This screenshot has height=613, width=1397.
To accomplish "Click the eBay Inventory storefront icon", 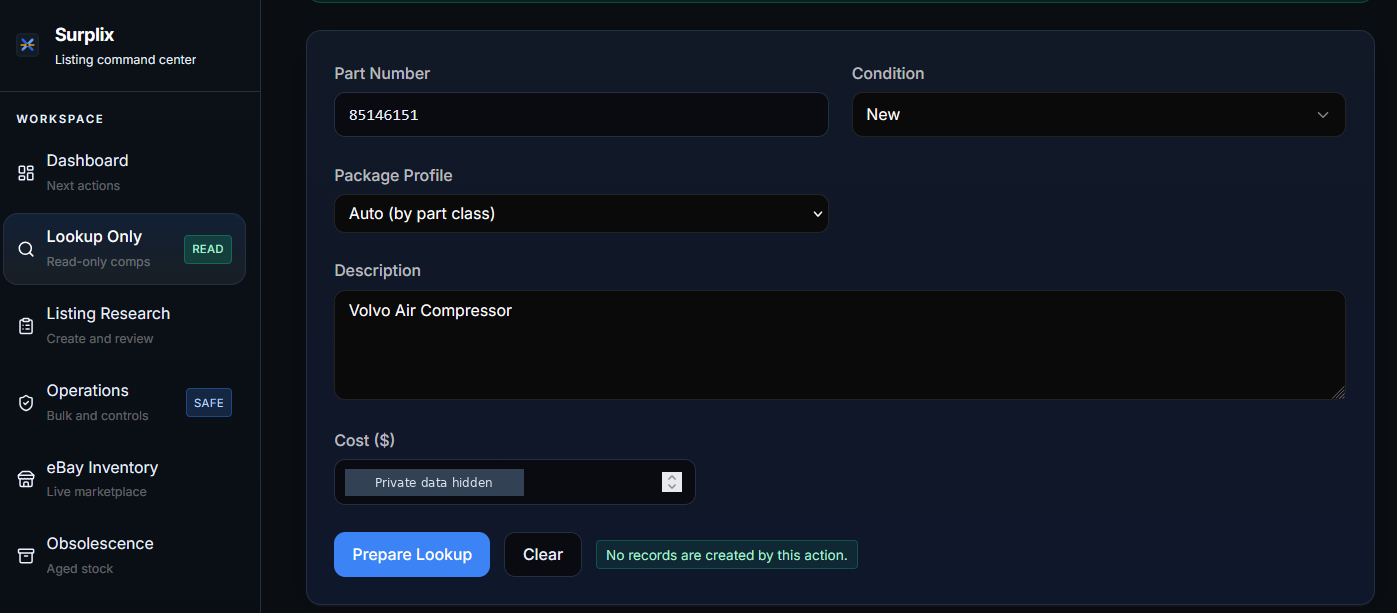I will [26, 479].
